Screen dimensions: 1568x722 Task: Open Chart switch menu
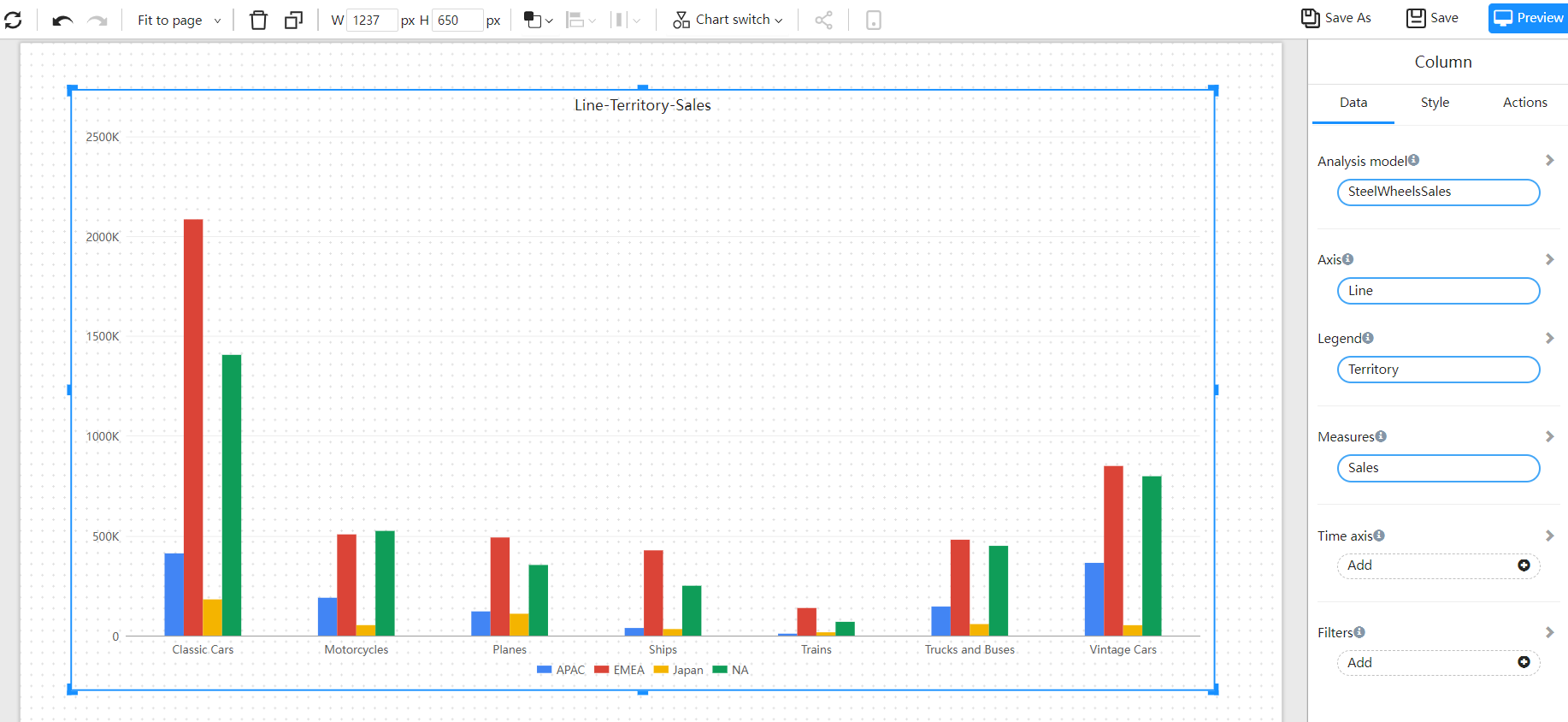[728, 20]
